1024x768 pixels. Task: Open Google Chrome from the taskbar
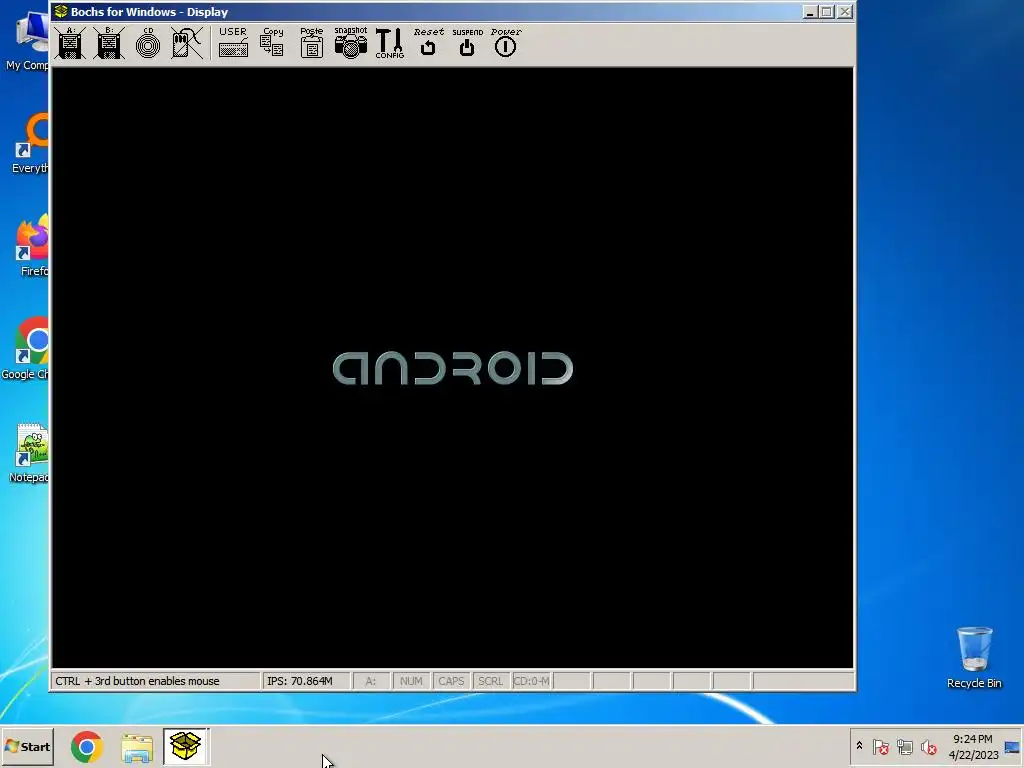click(x=87, y=746)
